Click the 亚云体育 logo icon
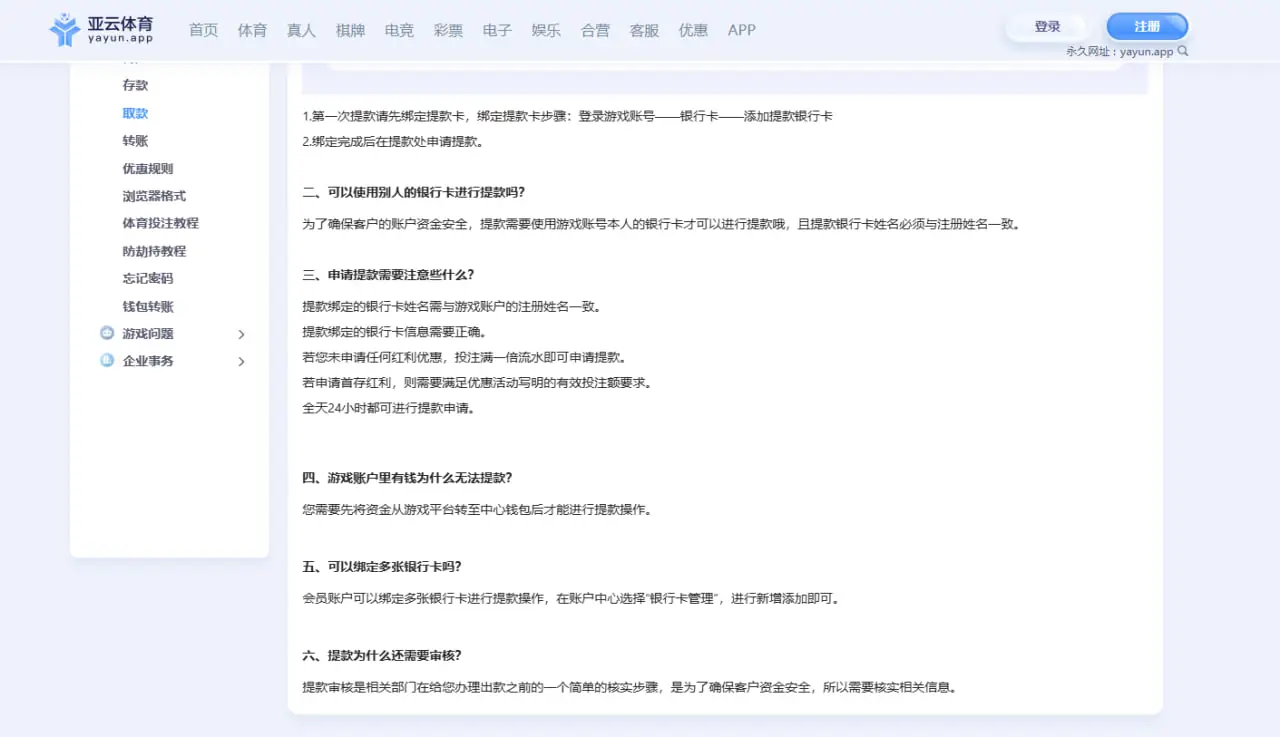Image resolution: width=1280 pixels, height=737 pixels. click(65, 30)
